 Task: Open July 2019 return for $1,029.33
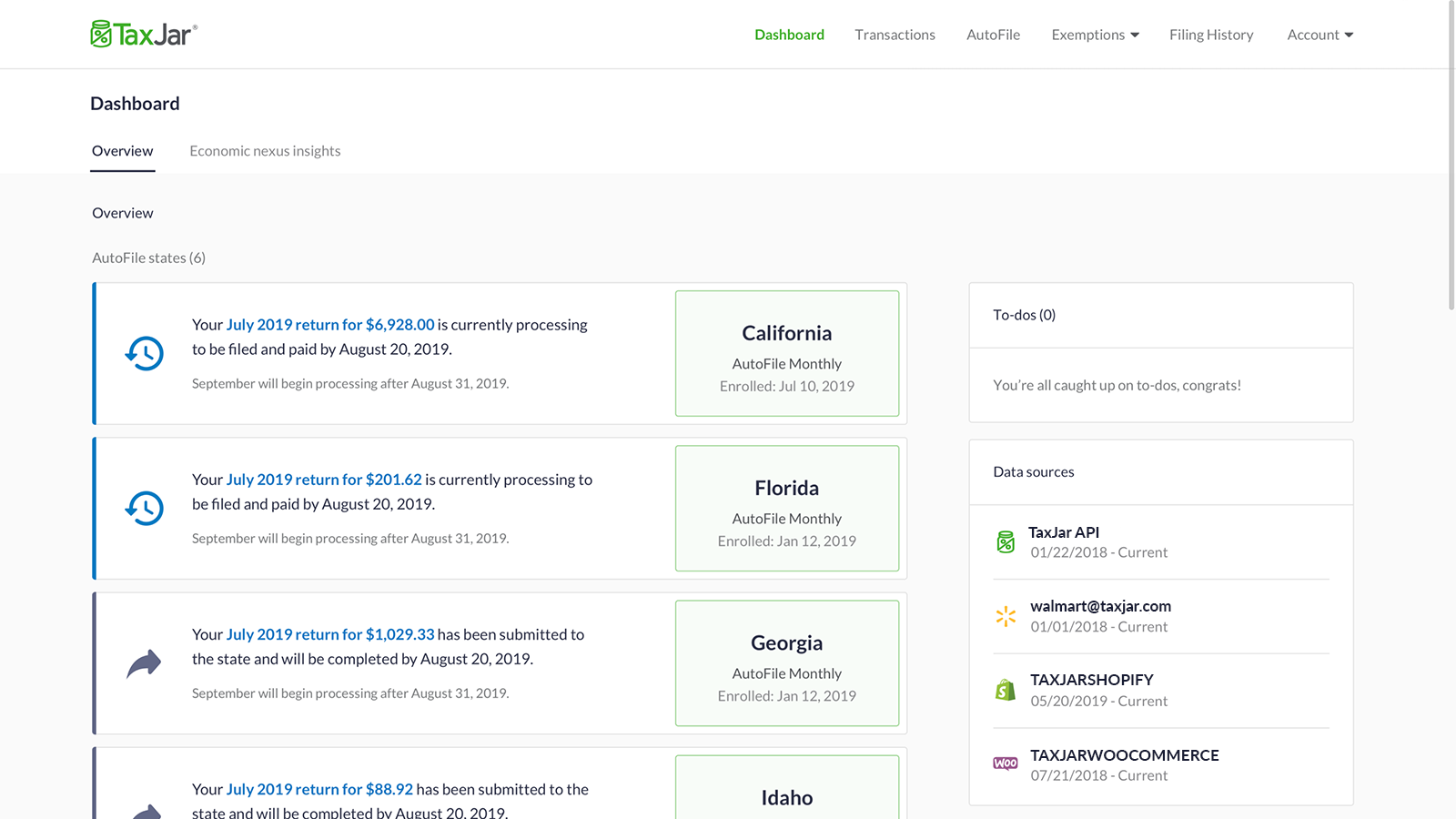click(330, 634)
